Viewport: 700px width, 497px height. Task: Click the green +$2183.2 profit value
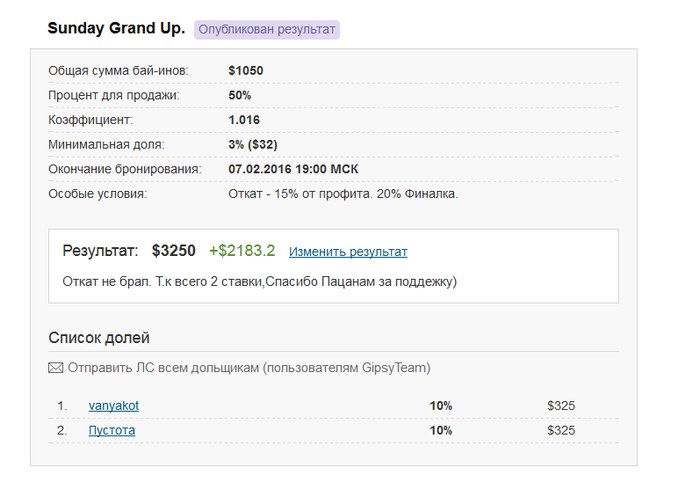coord(242,251)
